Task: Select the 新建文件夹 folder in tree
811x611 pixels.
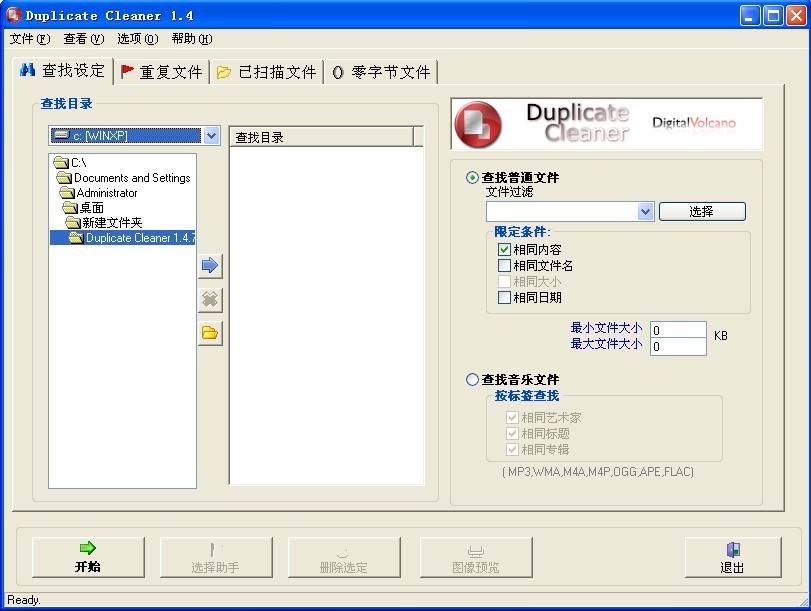Action: 112,222
